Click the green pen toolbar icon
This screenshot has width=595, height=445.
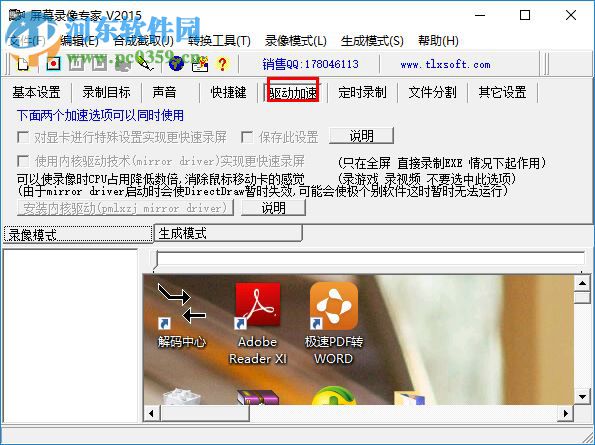146,63
